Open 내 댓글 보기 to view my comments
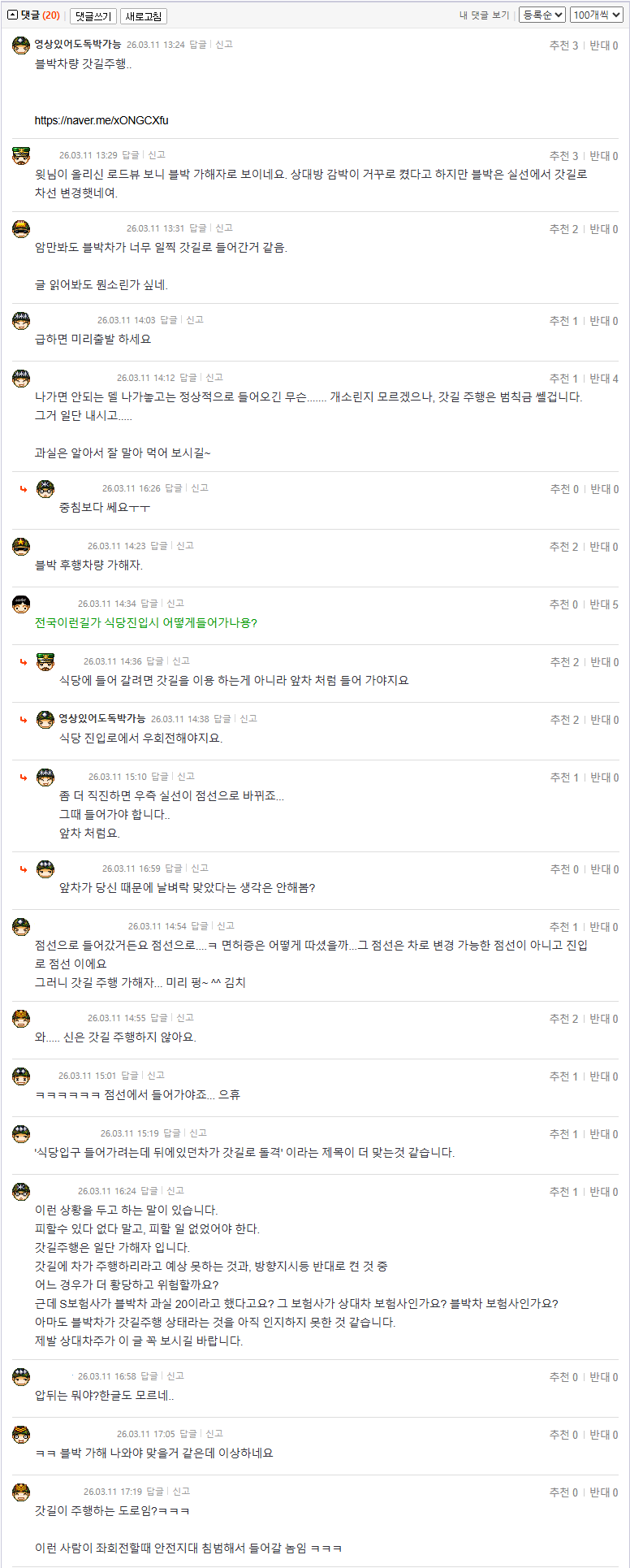Viewport: 630px width, 1568px height. coord(484,15)
